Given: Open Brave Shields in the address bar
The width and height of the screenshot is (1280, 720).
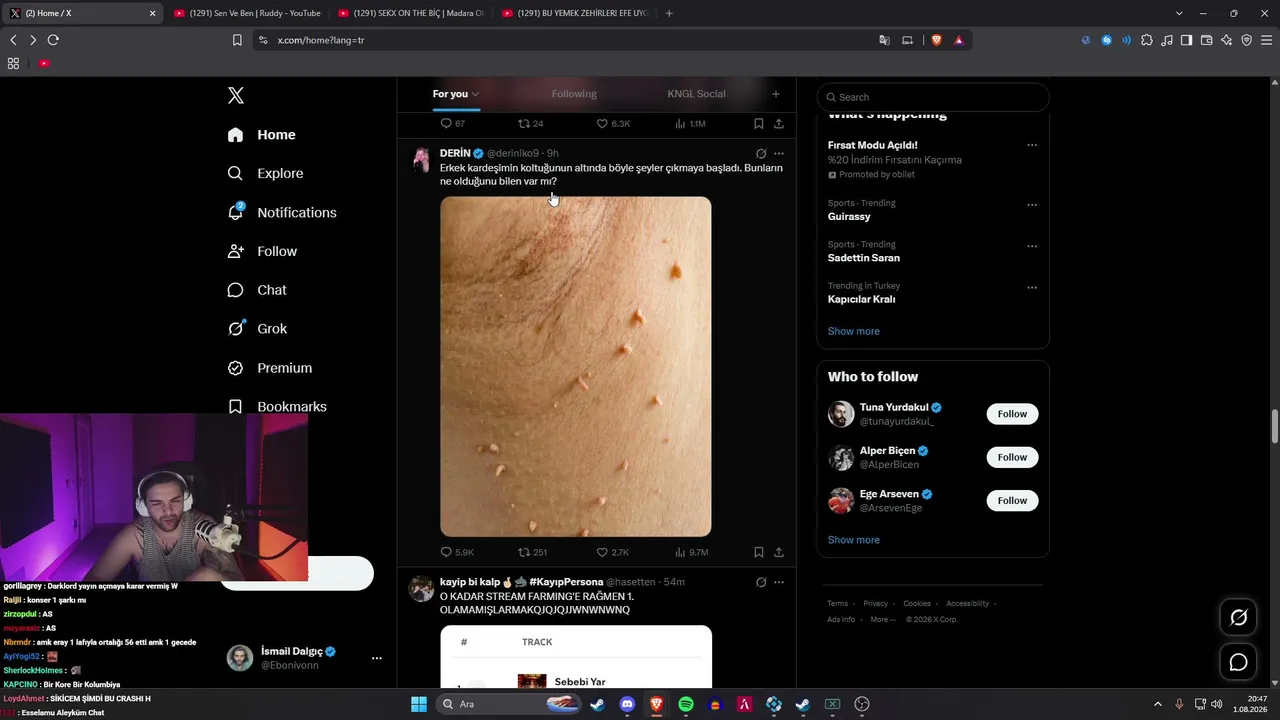Looking at the screenshot, I should [937, 40].
